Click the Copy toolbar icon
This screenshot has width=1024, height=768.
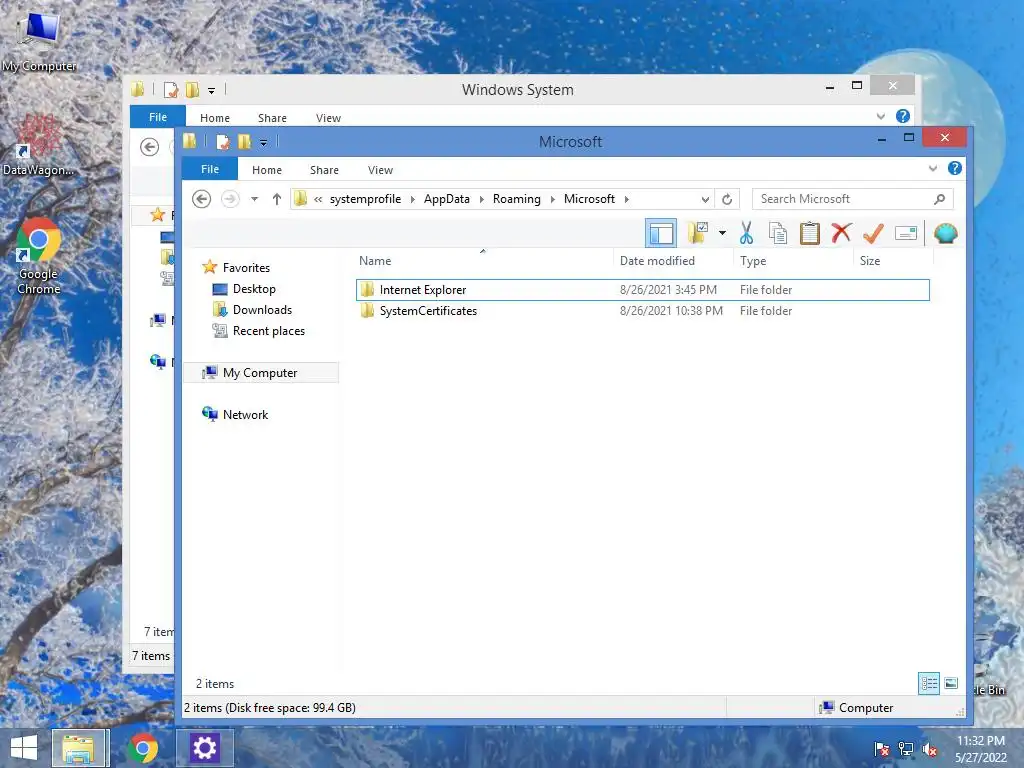pyautogui.click(x=777, y=232)
